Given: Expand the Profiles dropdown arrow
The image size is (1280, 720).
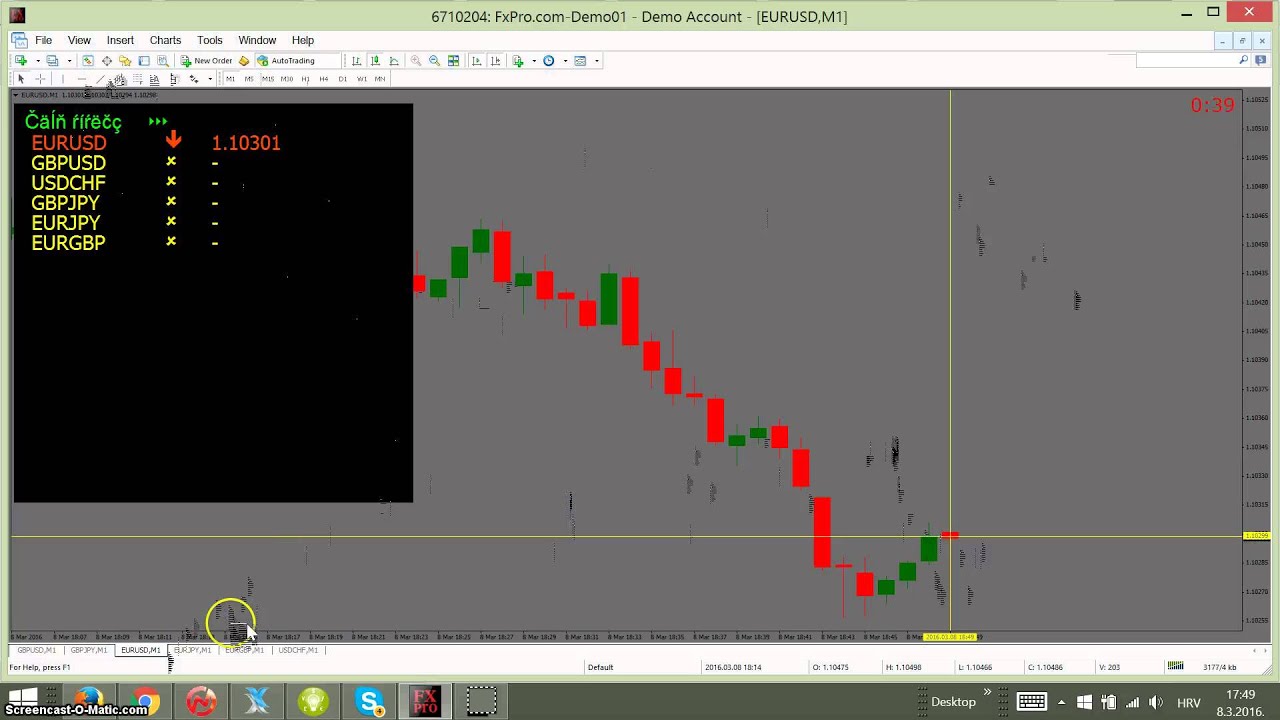Looking at the screenshot, I should [x=69, y=61].
